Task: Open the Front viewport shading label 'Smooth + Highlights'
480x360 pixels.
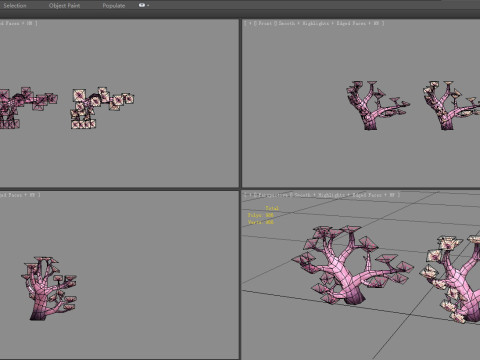Action: [304, 23]
